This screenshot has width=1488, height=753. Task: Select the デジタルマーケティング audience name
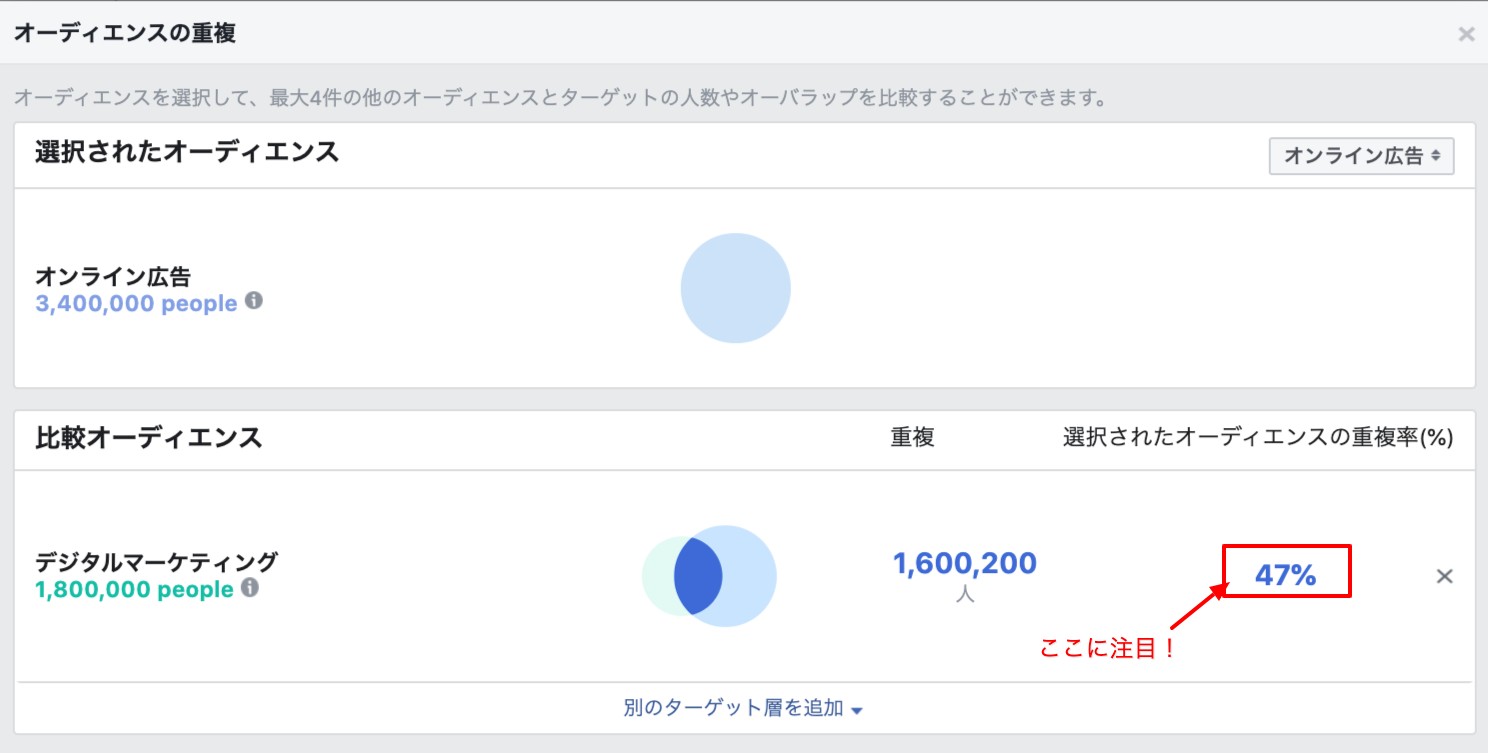tap(156, 562)
